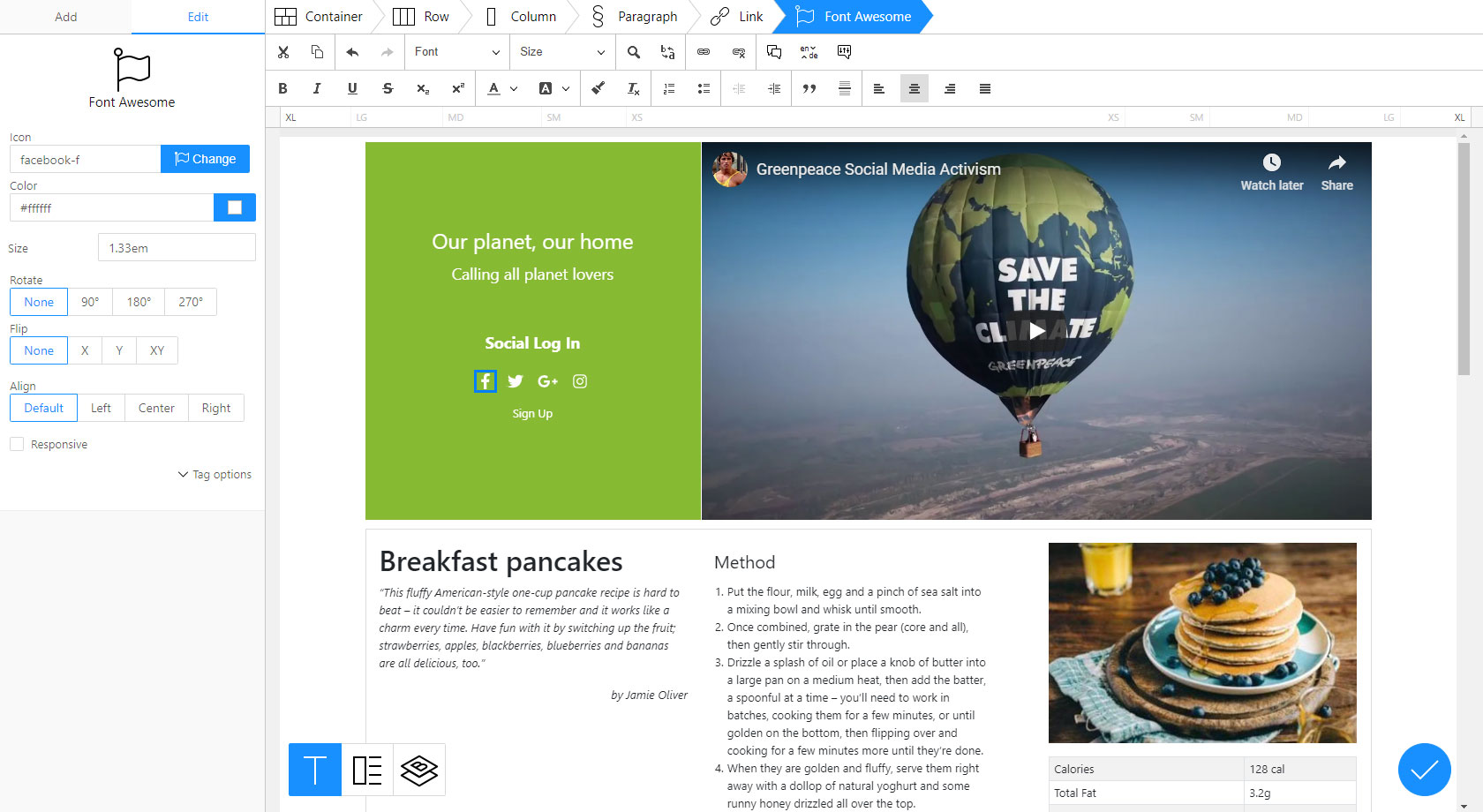This screenshot has width=1483, height=812.
Task: Select Link in the breadcrumb
Action: pyautogui.click(x=737, y=17)
